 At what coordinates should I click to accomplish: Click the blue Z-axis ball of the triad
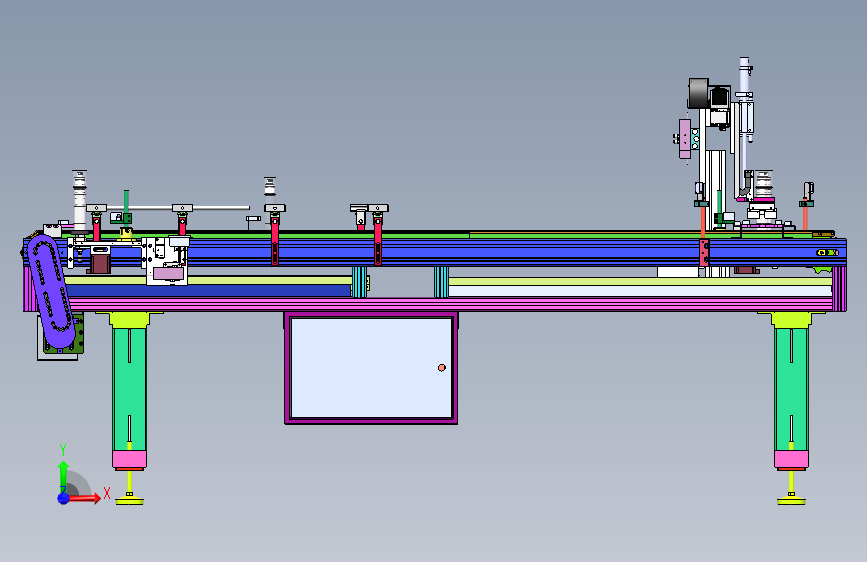64,498
